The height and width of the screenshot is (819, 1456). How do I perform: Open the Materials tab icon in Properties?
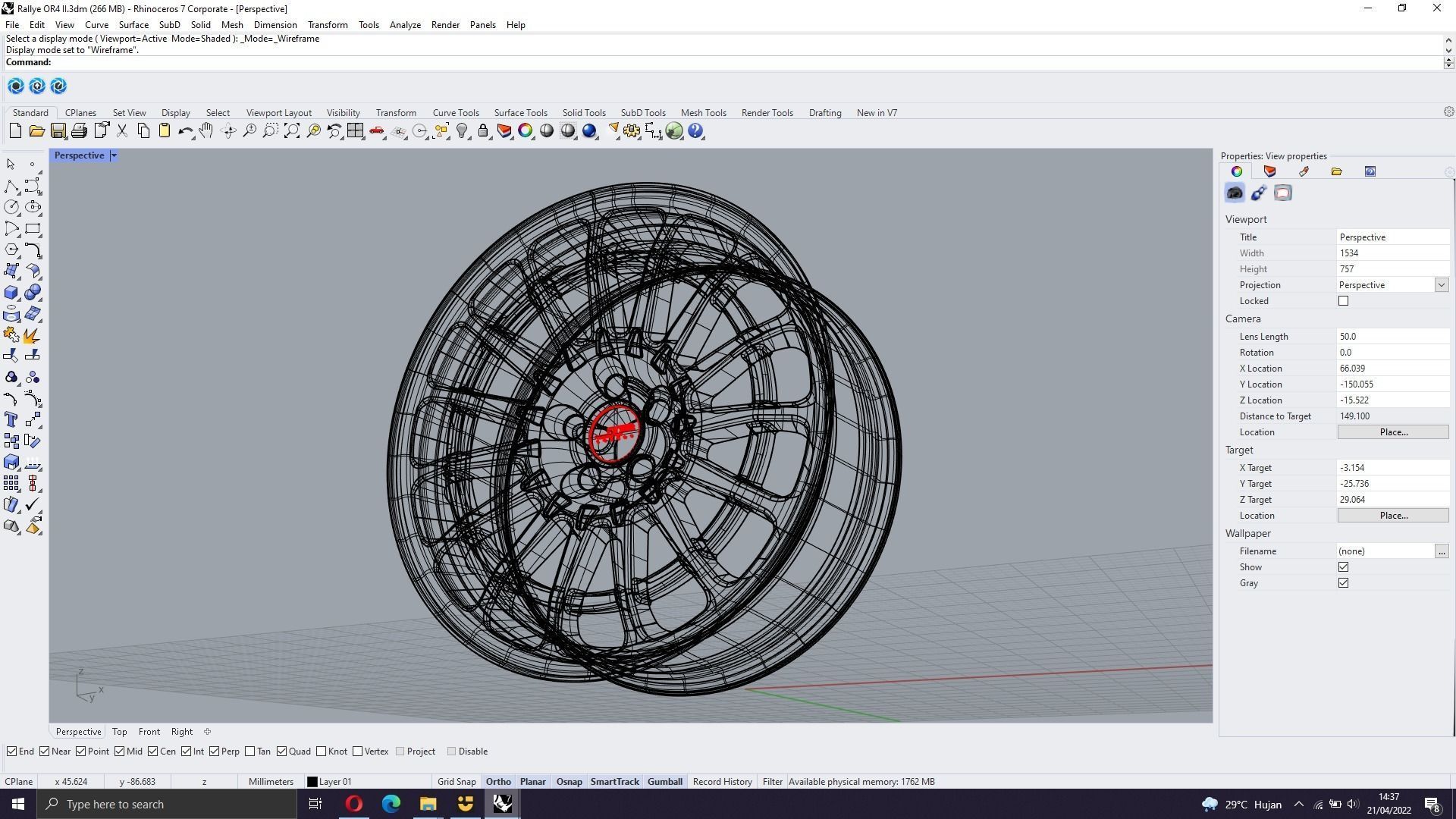(x=1304, y=171)
